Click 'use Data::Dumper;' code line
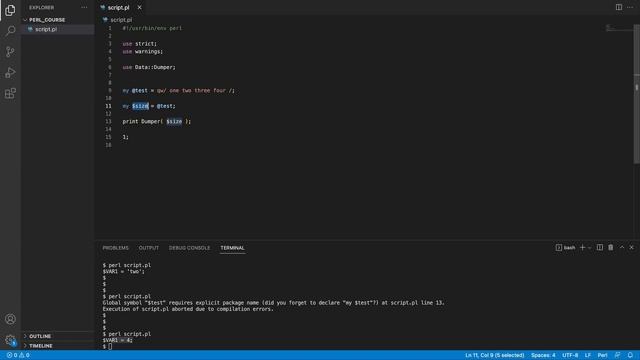Viewport: 640px width, 360px height. pyautogui.click(x=149, y=67)
